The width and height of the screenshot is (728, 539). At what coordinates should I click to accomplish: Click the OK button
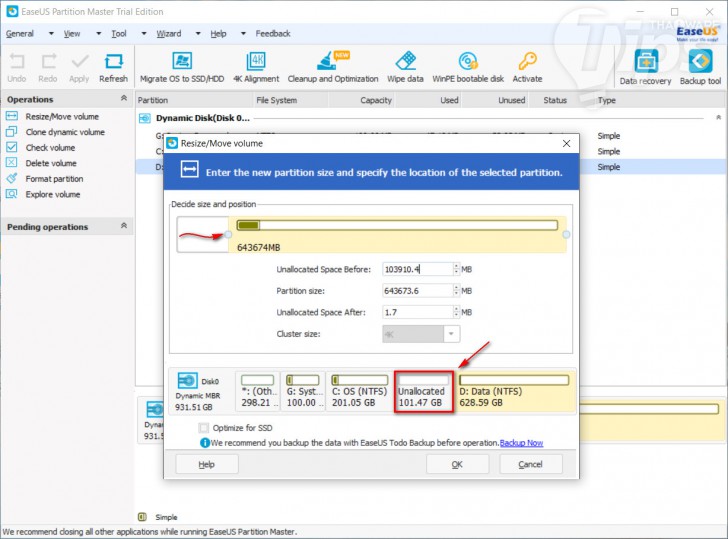point(457,464)
